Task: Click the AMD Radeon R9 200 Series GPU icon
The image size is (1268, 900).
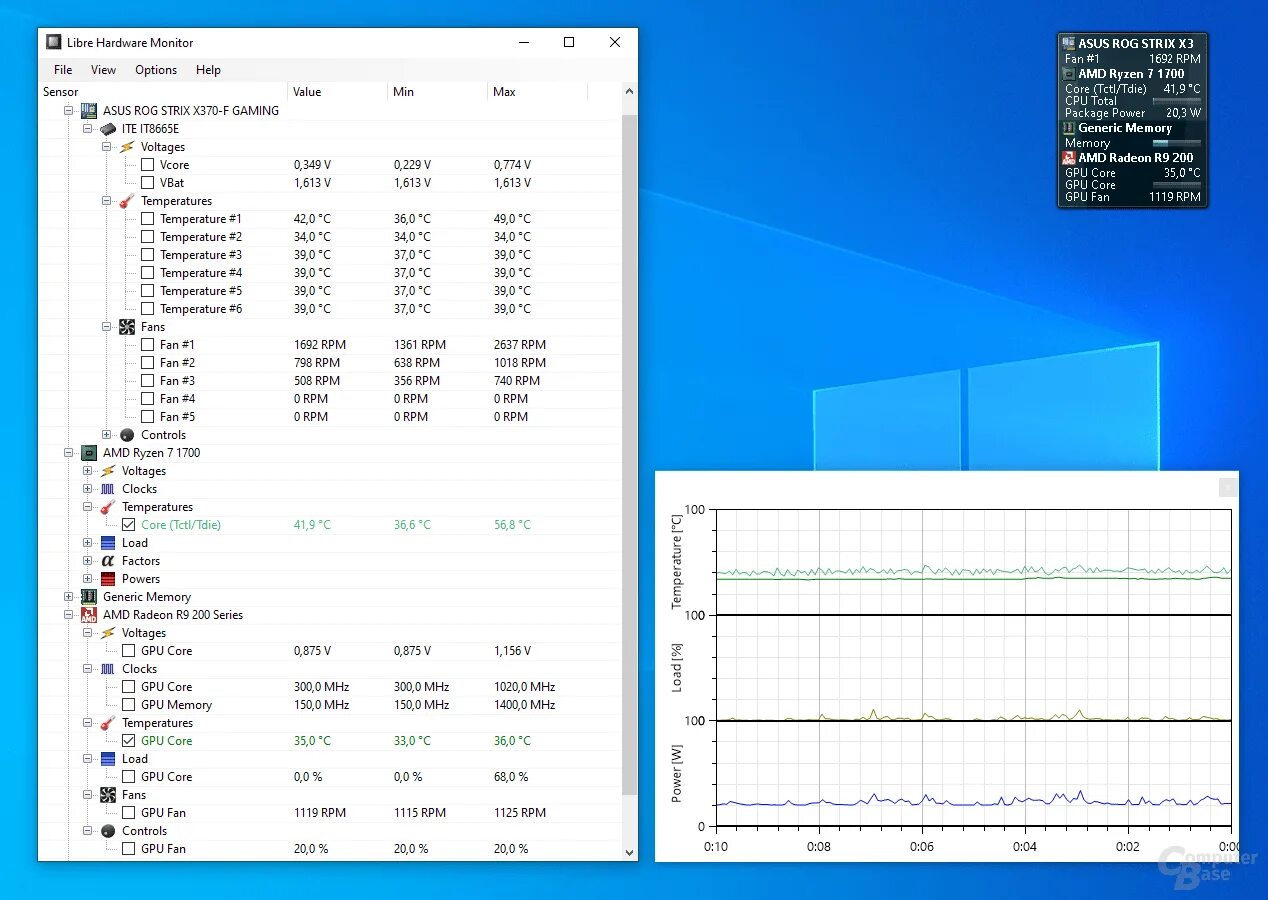Action: pyautogui.click(x=89, y=615)
